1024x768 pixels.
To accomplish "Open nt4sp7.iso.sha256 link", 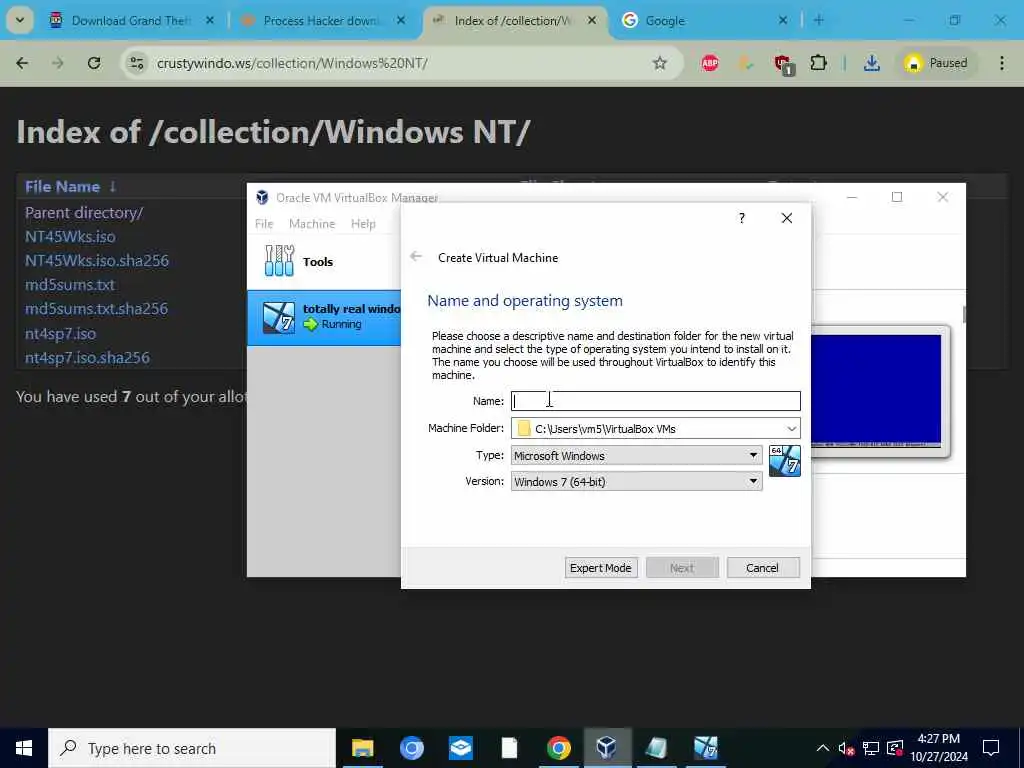I will point(87,358).
